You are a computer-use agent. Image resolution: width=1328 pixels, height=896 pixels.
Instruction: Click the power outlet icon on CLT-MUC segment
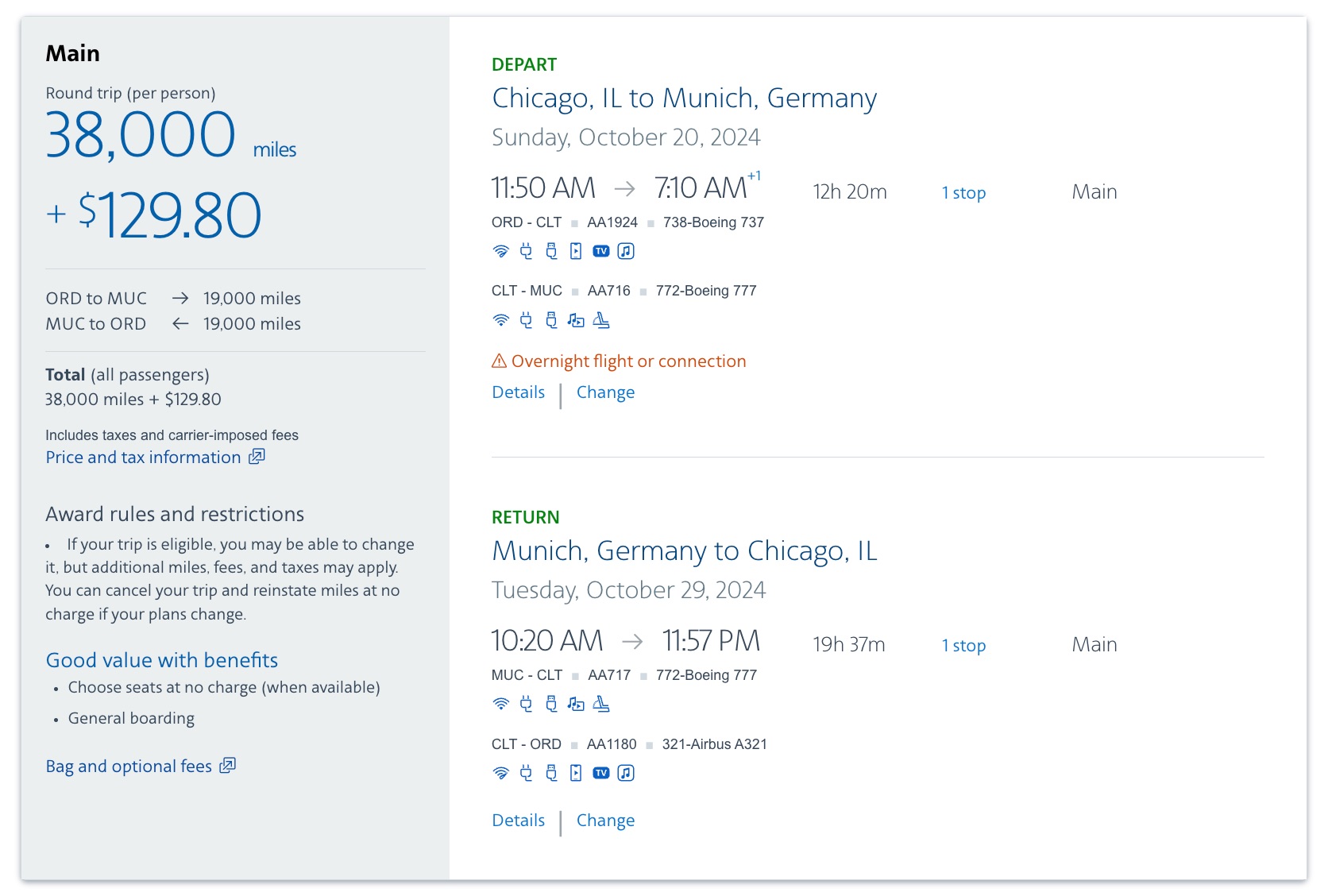coord(527,320)
